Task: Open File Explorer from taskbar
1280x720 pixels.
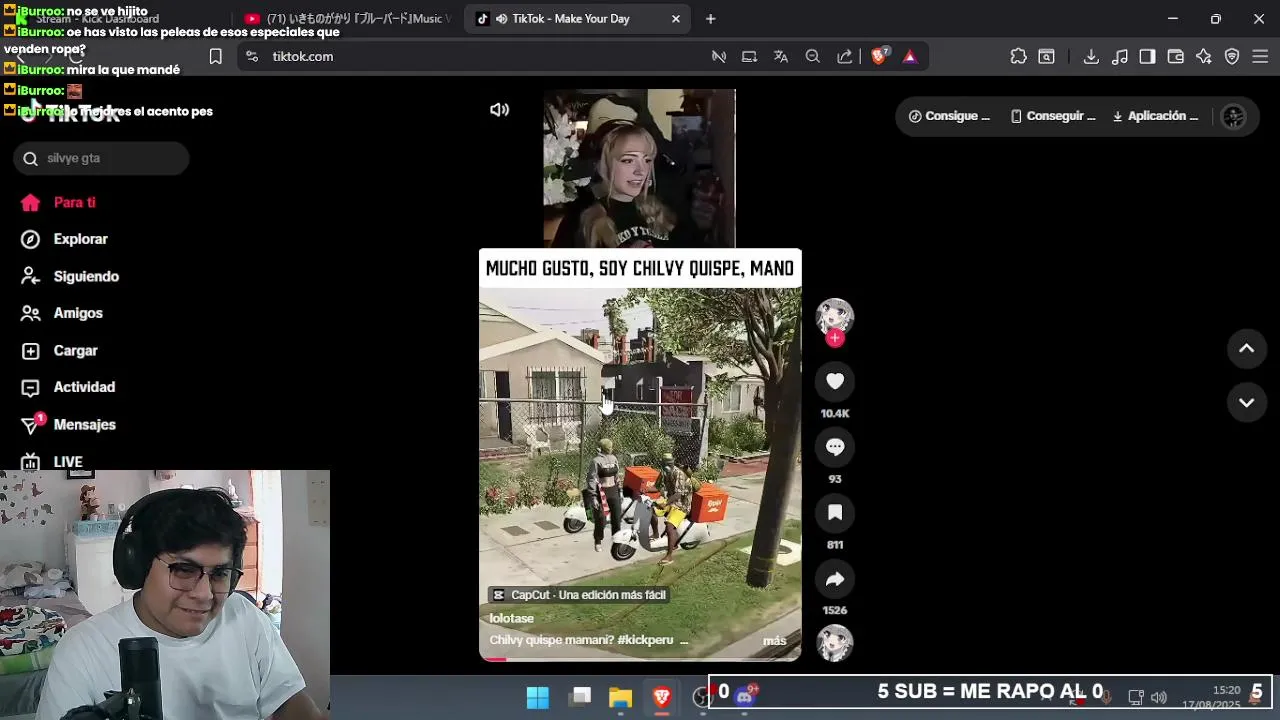Action: 620,697
